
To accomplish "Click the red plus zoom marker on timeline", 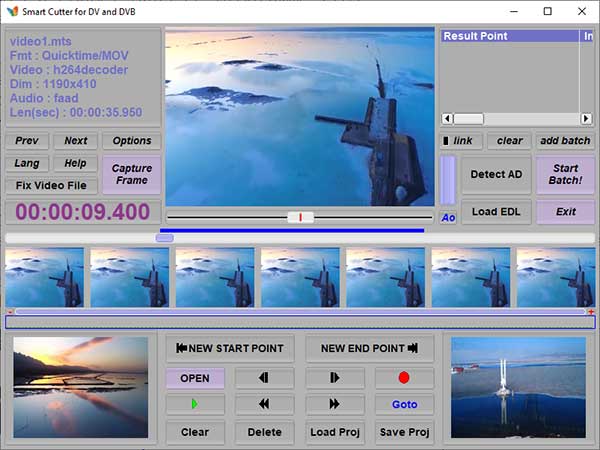I will tap(591, 312).
